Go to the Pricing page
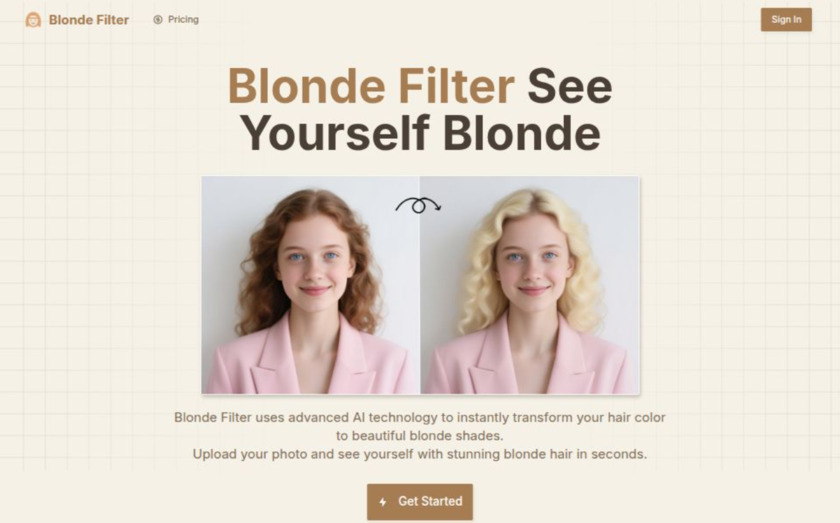The width and height of the screenshot is (840, 523). tap(183, 19)
